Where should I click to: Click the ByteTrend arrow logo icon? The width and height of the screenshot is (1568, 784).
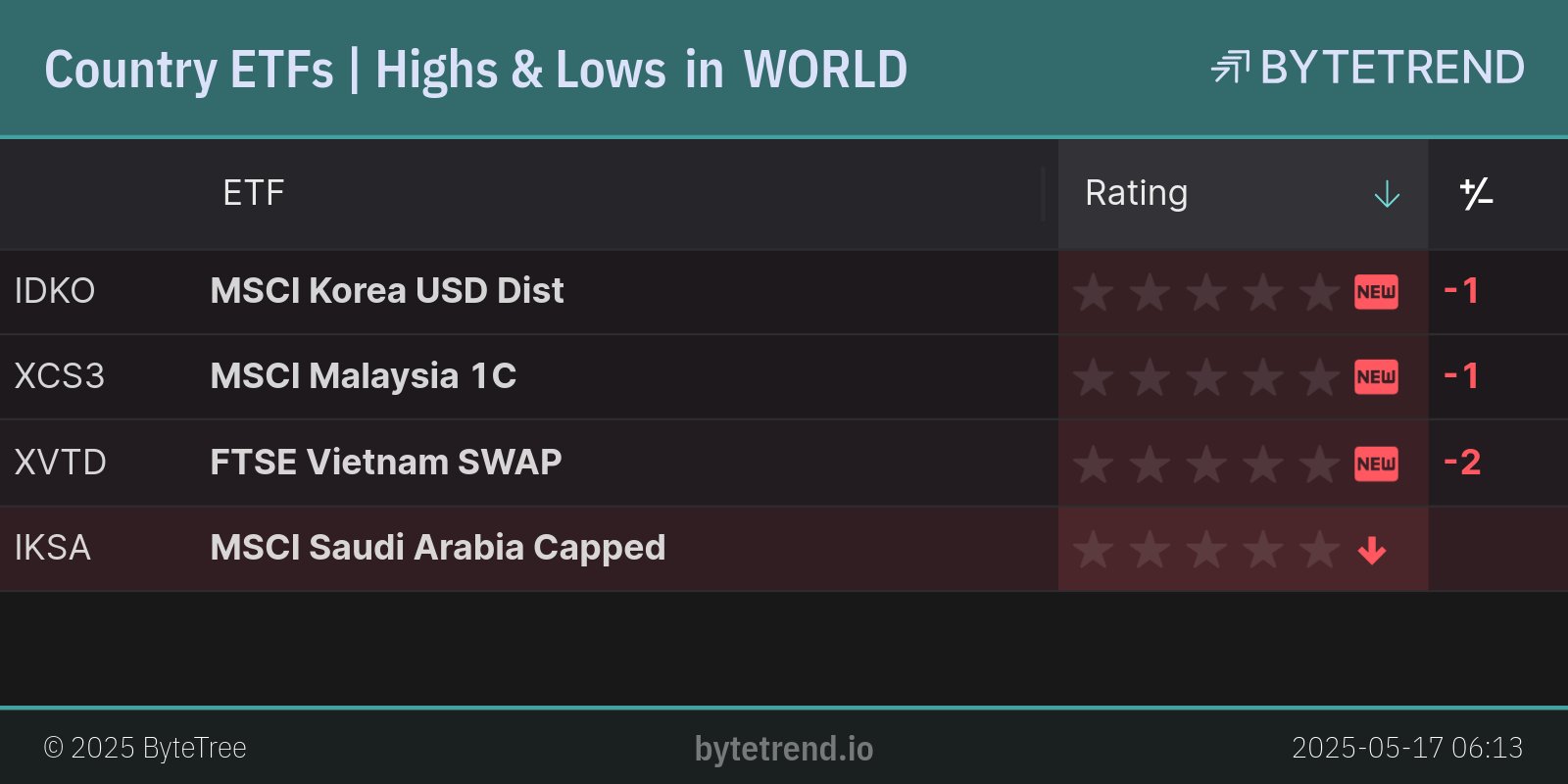pyautogui.click(x=1230, y=68)
